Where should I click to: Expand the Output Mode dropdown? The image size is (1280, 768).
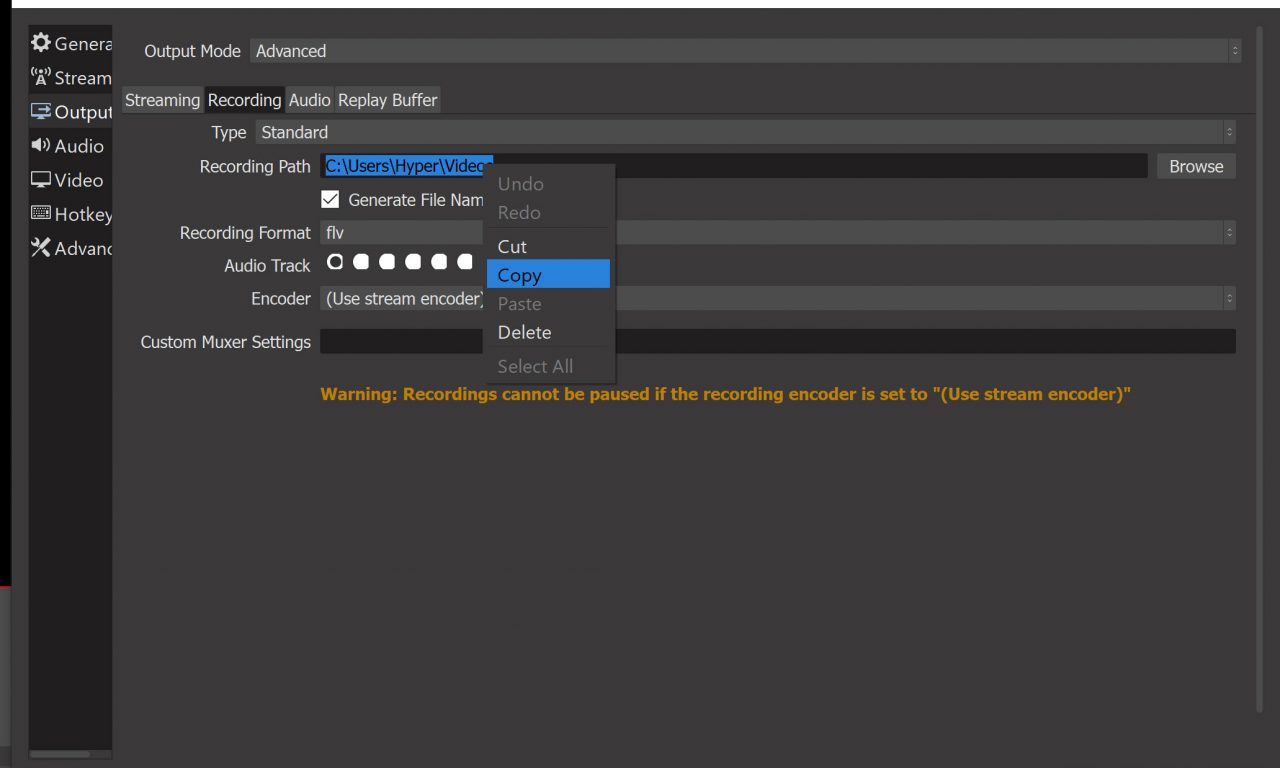tap(745, 51)
